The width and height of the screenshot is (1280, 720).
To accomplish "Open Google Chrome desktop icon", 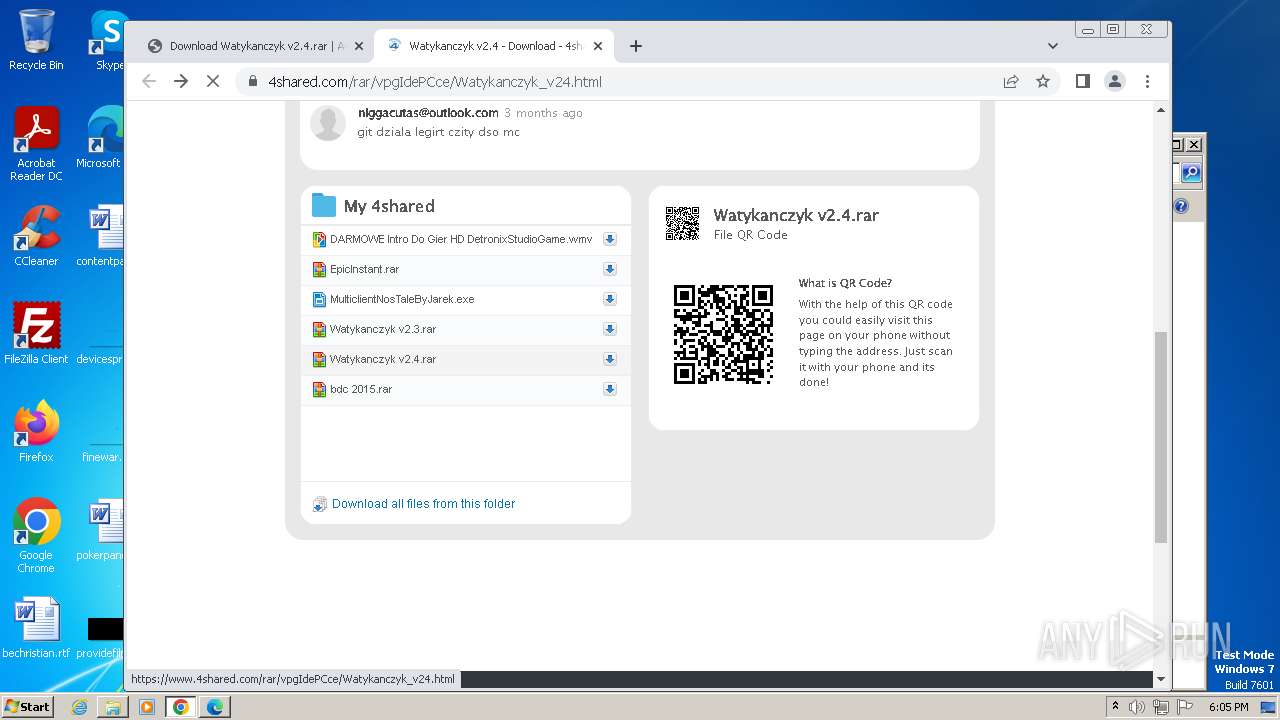I will [36, 536].
